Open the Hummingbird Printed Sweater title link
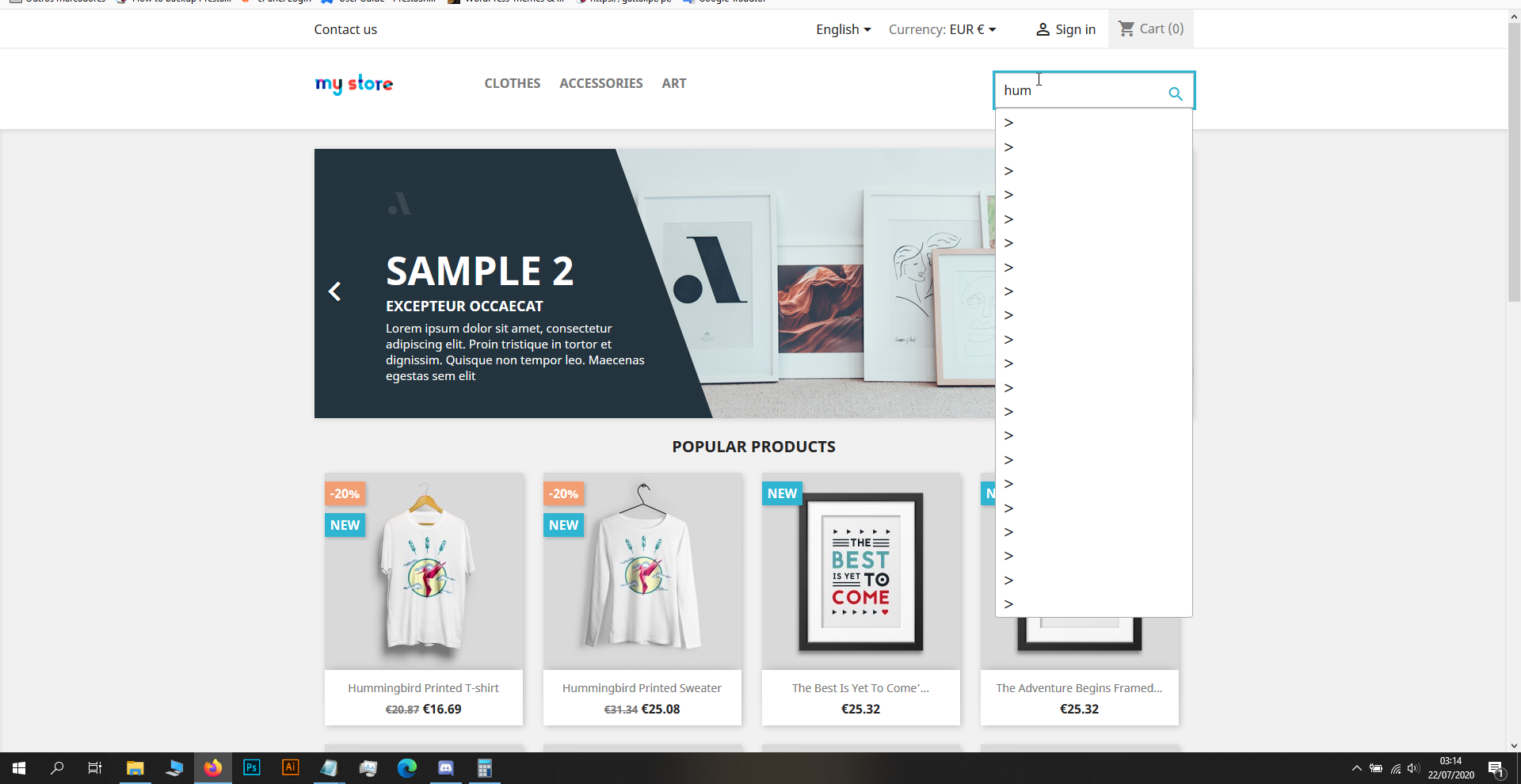1521x784 pixels. click(x=642, y=688)
